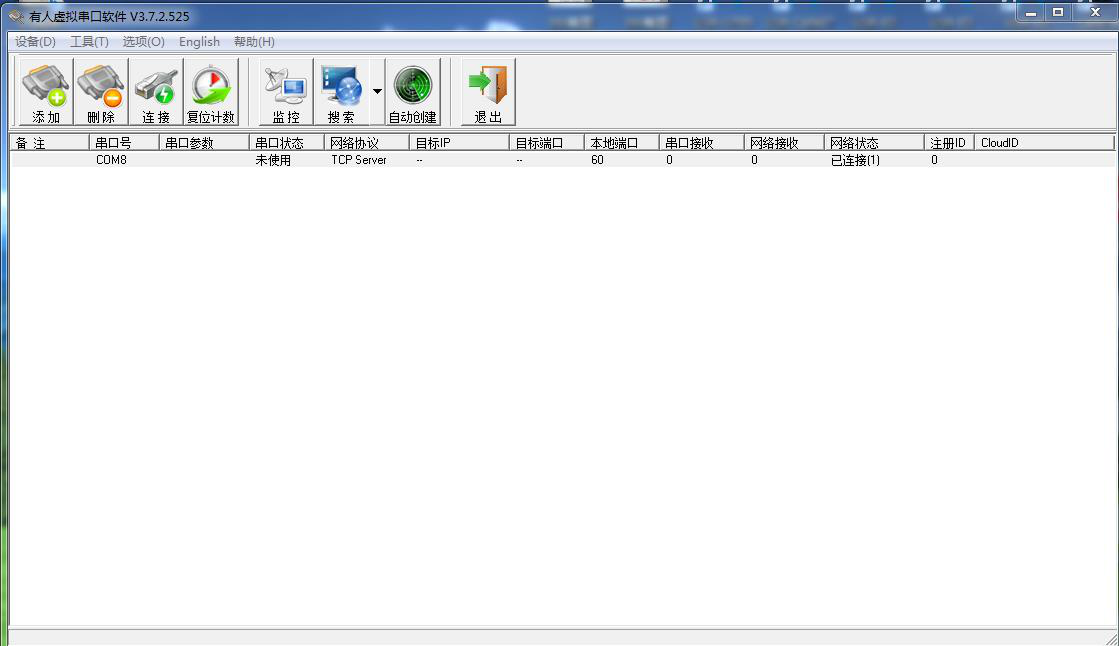Expand the dropdown arrow beside 搜索
1119x646 pixels.
tap(377, 92)
